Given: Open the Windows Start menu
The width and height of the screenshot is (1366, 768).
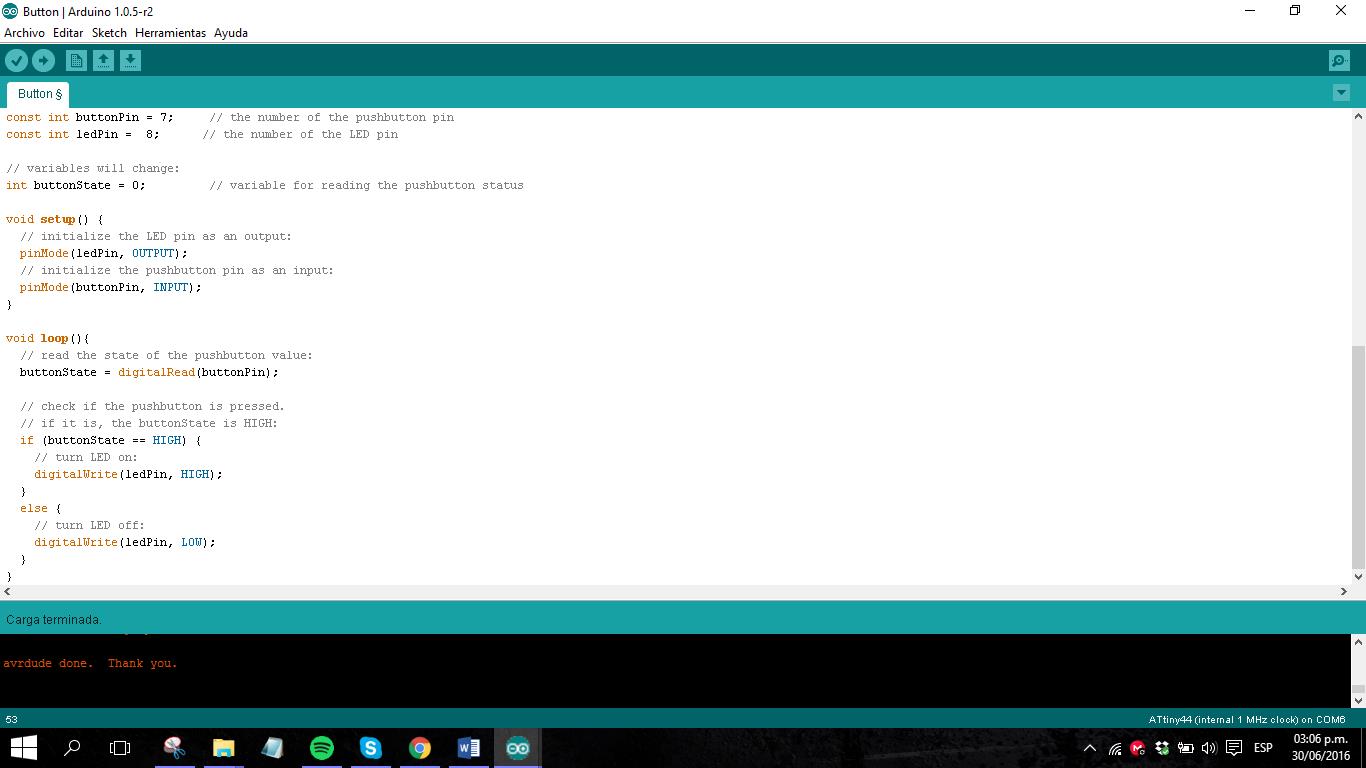Looking at the screenshot, I should pyautogui.click(x=24, y=748).
